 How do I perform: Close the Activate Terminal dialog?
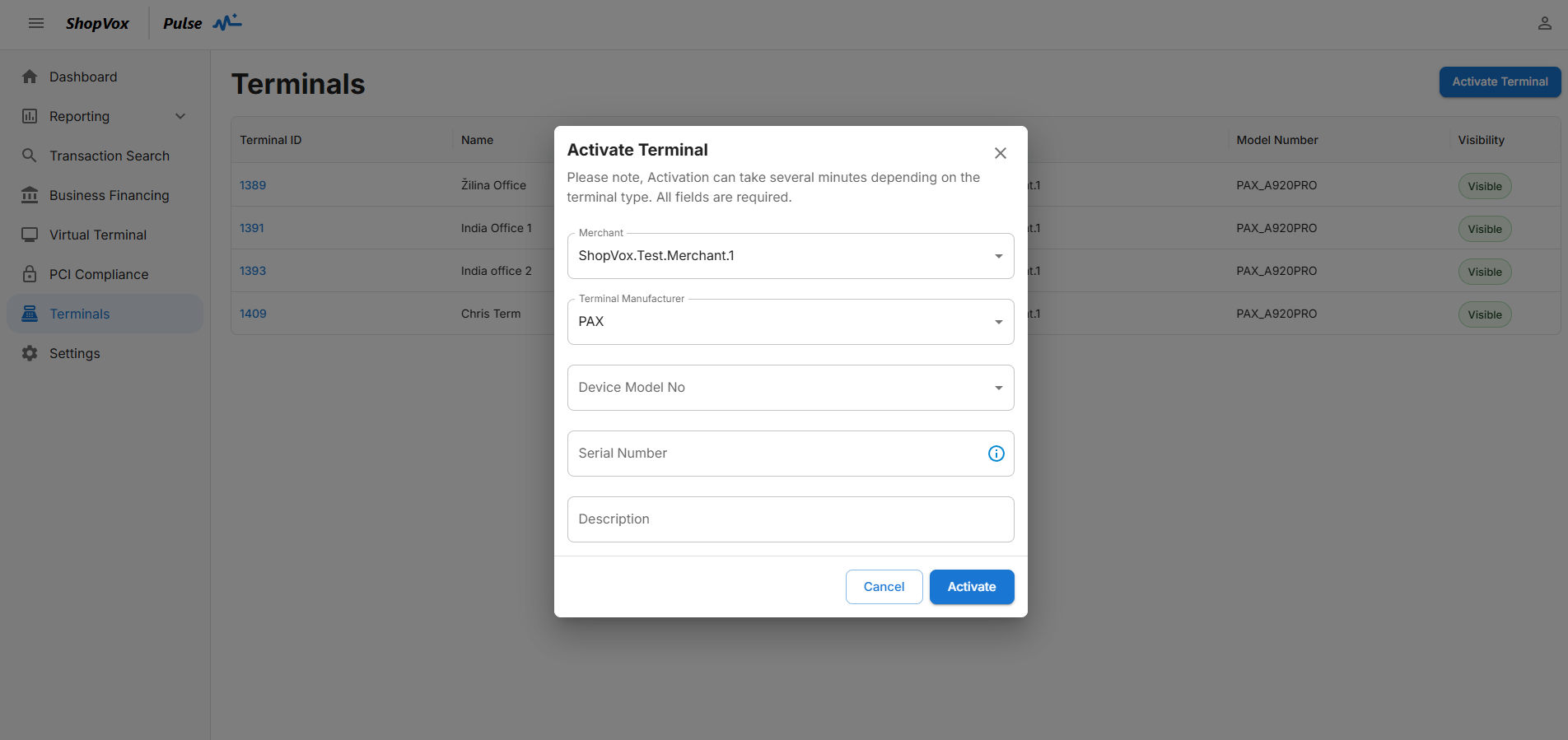(1000, 153)
